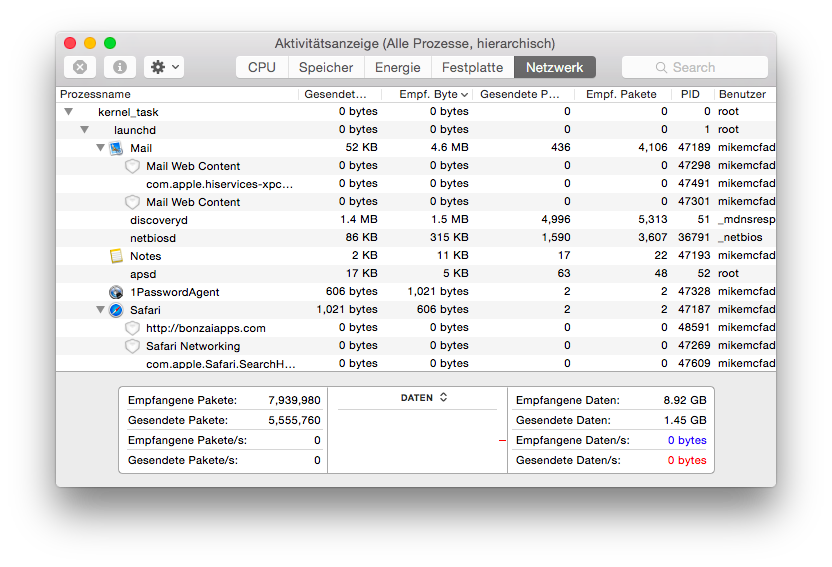Click the green zoom window button
This screenshot has width=832, height=567.
[110, 43]
